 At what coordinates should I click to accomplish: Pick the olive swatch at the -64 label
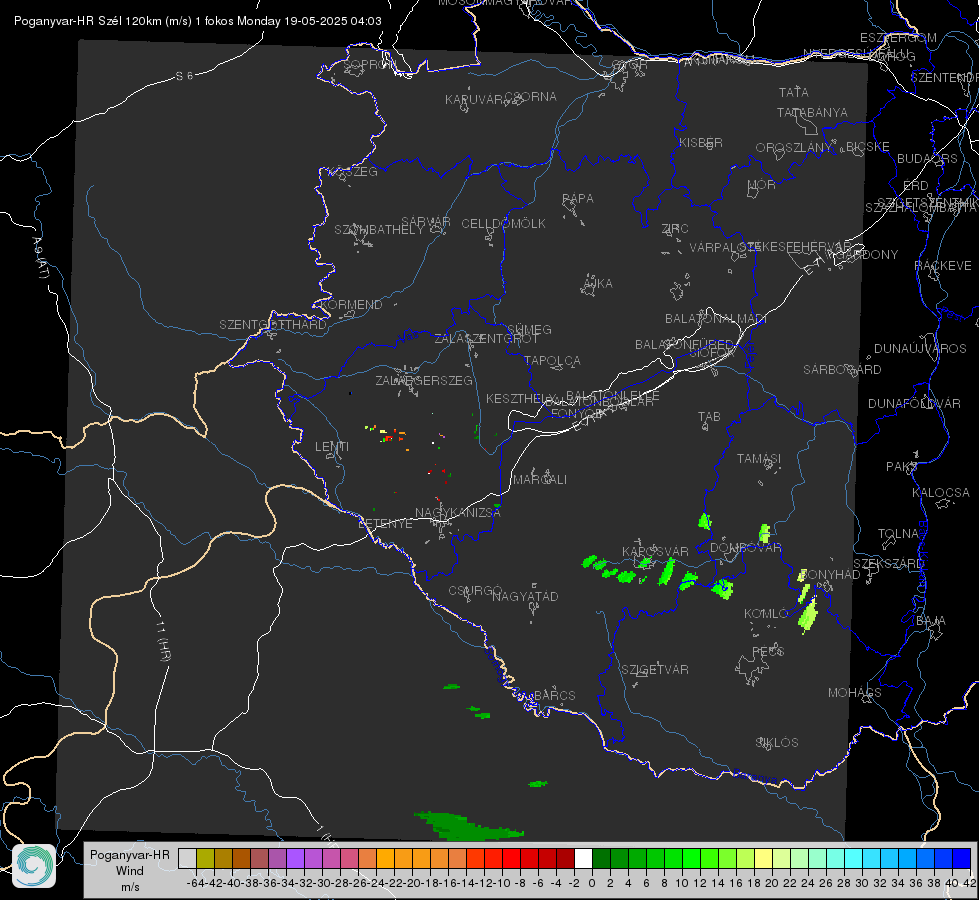[x=205, y=858]
